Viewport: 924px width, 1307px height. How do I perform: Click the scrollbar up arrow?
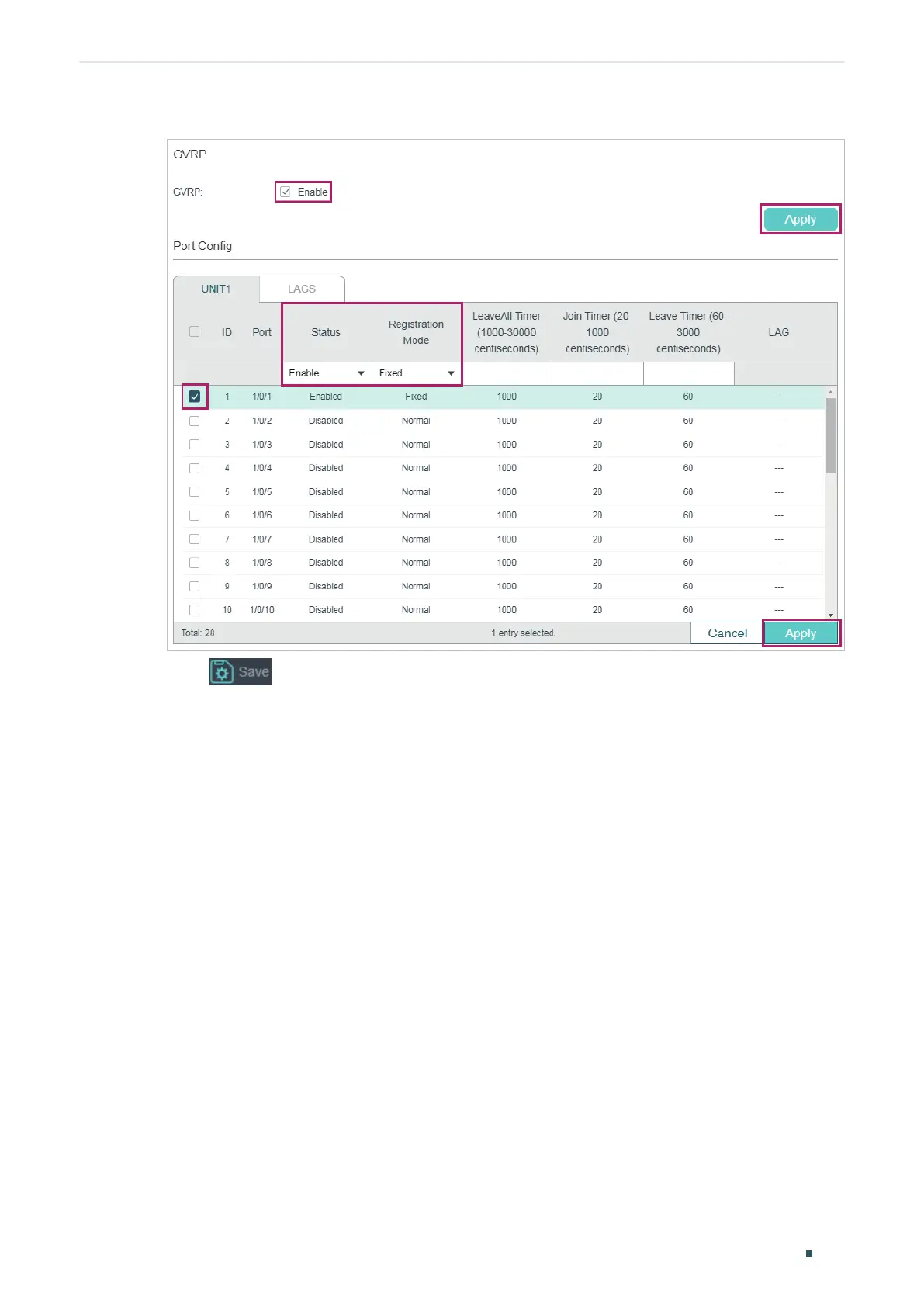[831, 392]
